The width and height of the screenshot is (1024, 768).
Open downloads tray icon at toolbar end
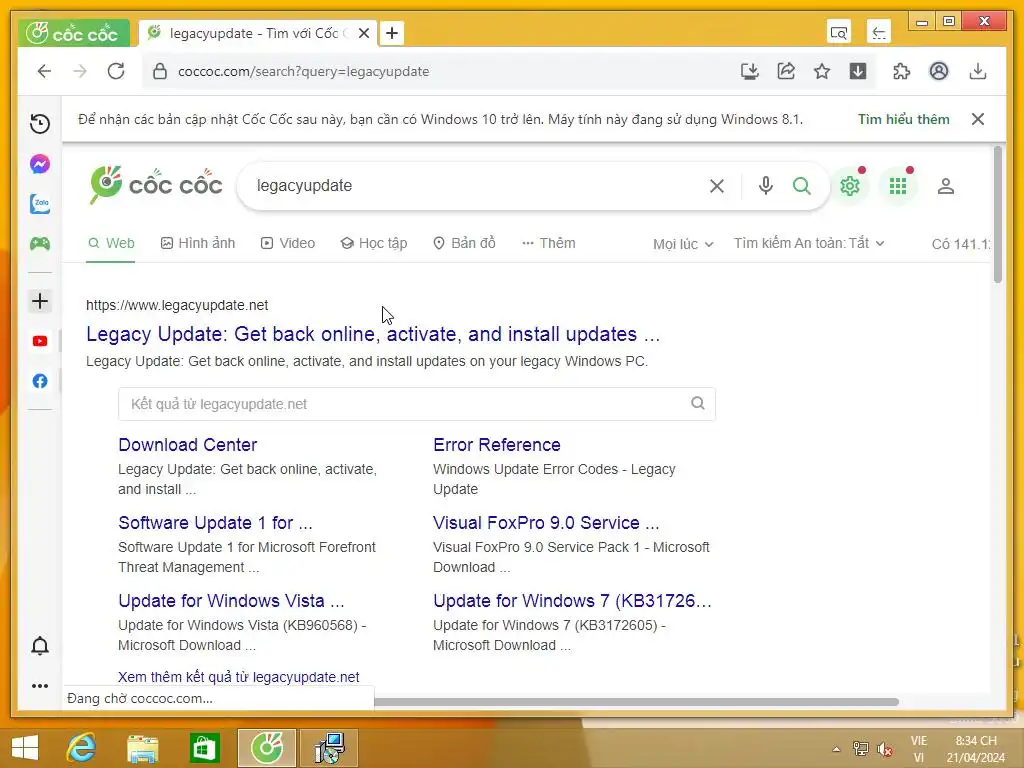coord(978,71)
